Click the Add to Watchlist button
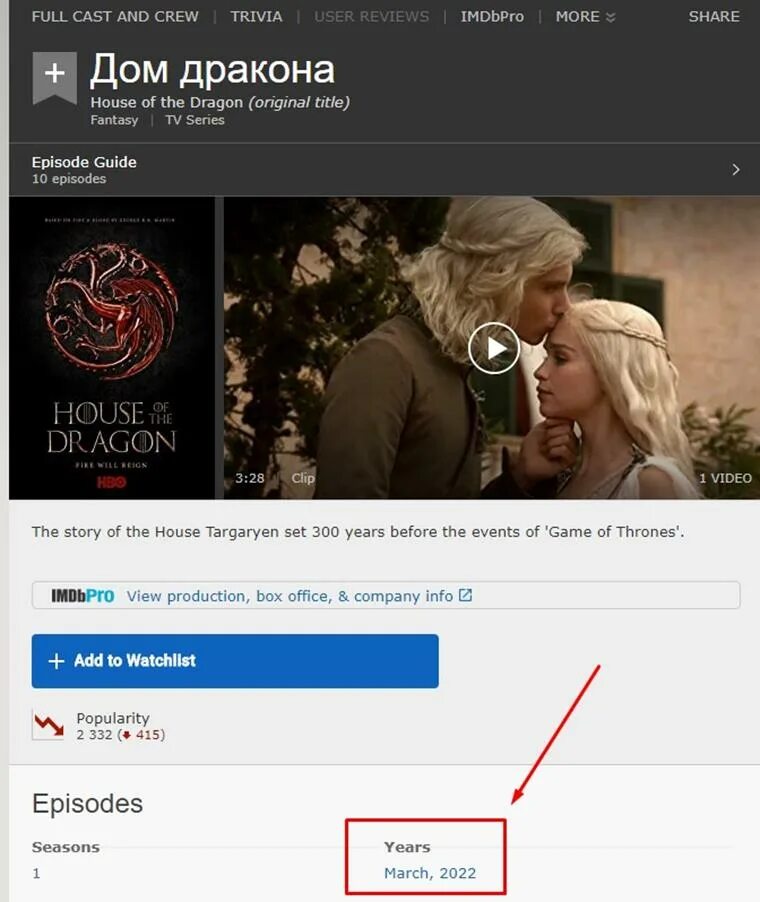 (235, 661)
